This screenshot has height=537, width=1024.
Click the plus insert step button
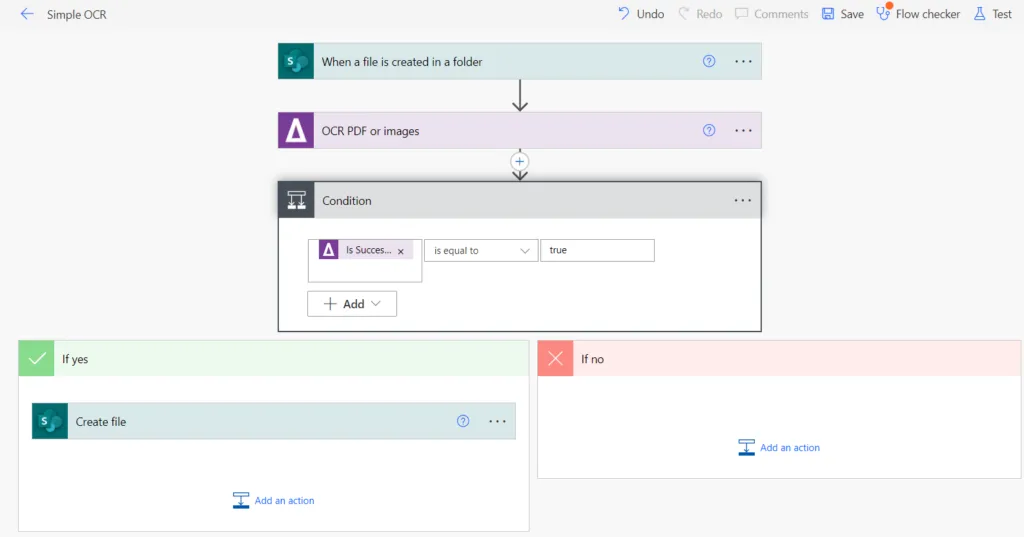(x=519, y=161)
